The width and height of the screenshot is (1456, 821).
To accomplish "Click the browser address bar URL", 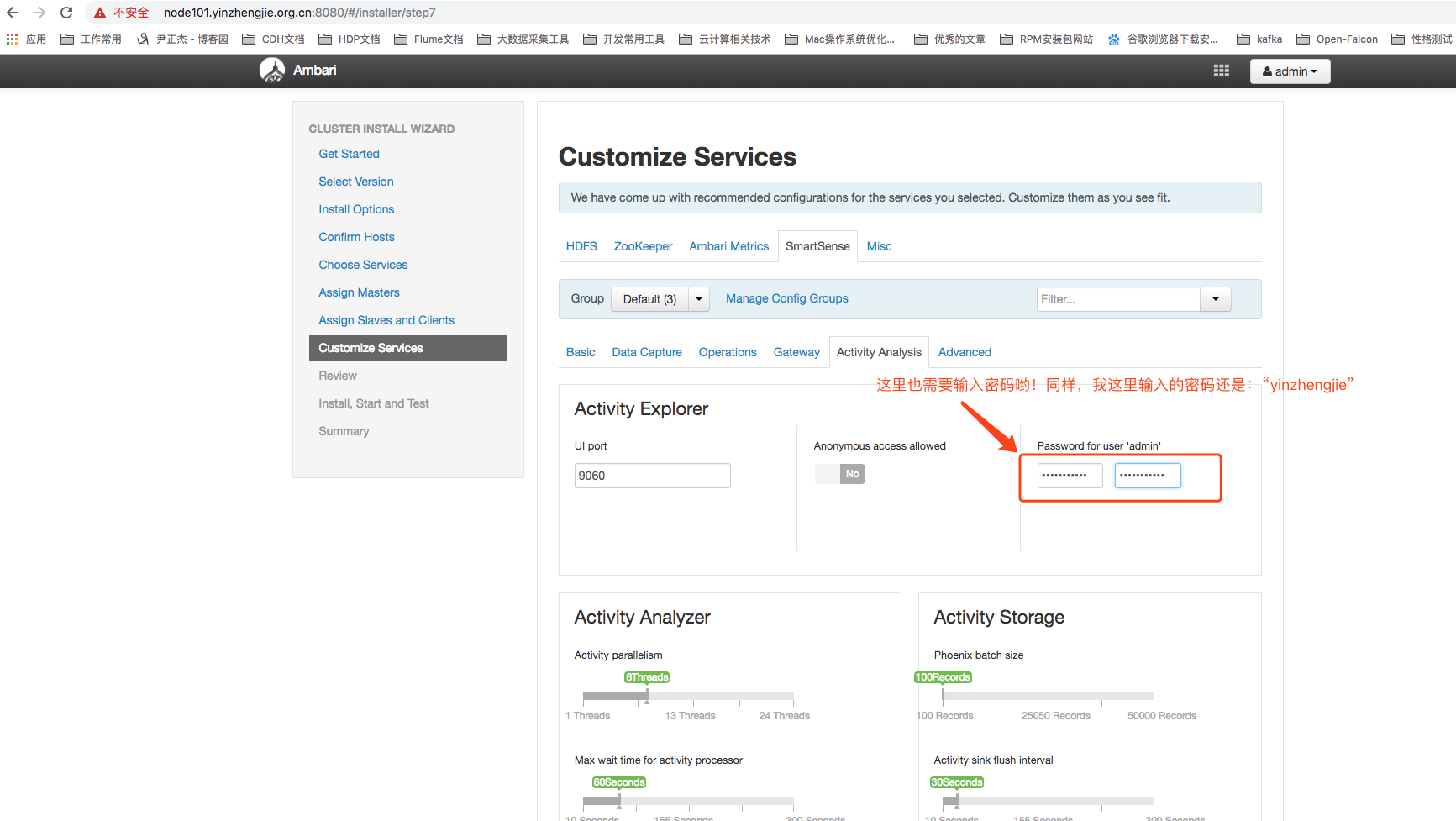I will [299, 13].
